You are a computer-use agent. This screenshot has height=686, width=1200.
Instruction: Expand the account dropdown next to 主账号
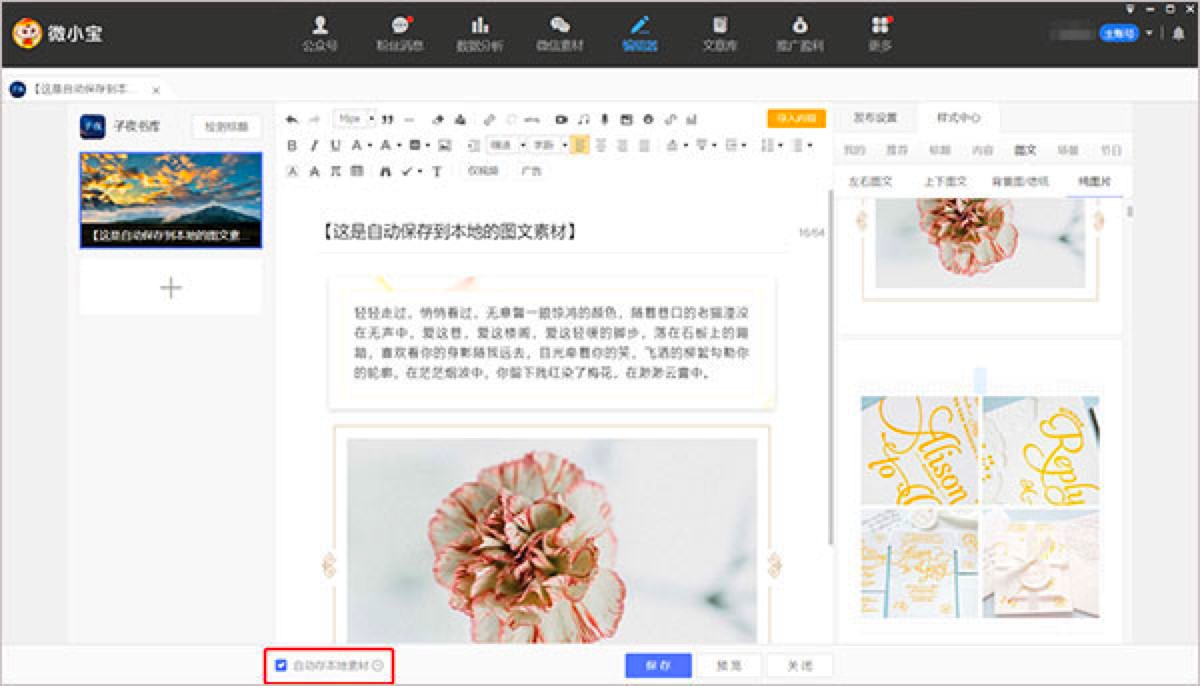coord(1149,33)
